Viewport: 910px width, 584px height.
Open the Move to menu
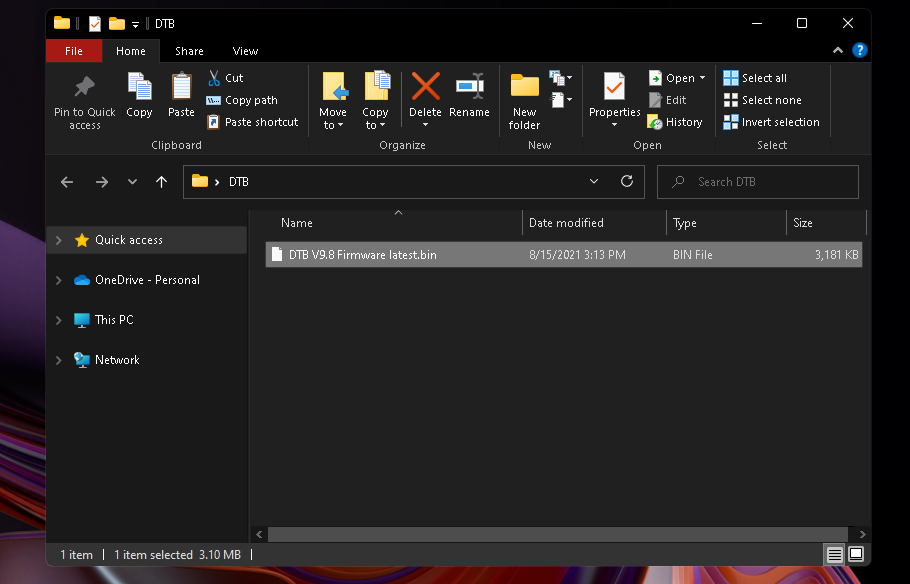point(333,102)
